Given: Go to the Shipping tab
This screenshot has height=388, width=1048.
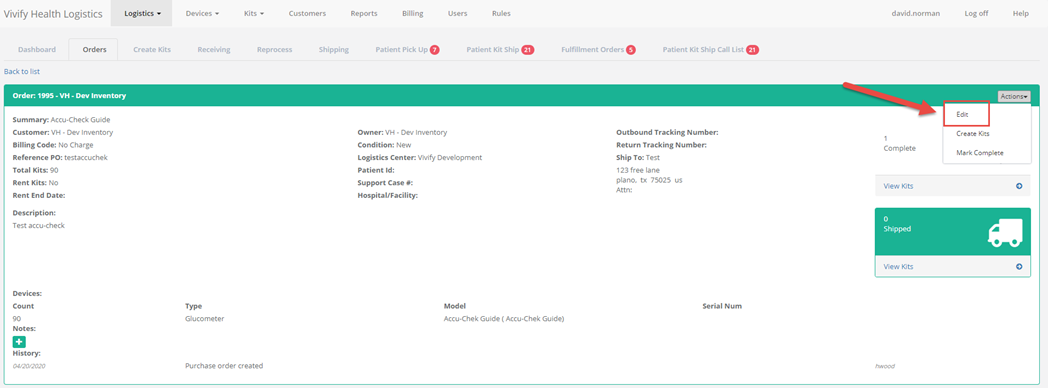Looking at the screenshot, I should pyautogui.click(x=334, y=49).
